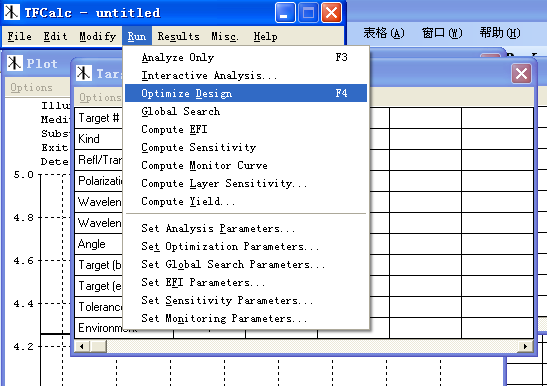Open Options menu in Plot window
The width and height of the screenshot is (547, 386).
pos(31,87)
